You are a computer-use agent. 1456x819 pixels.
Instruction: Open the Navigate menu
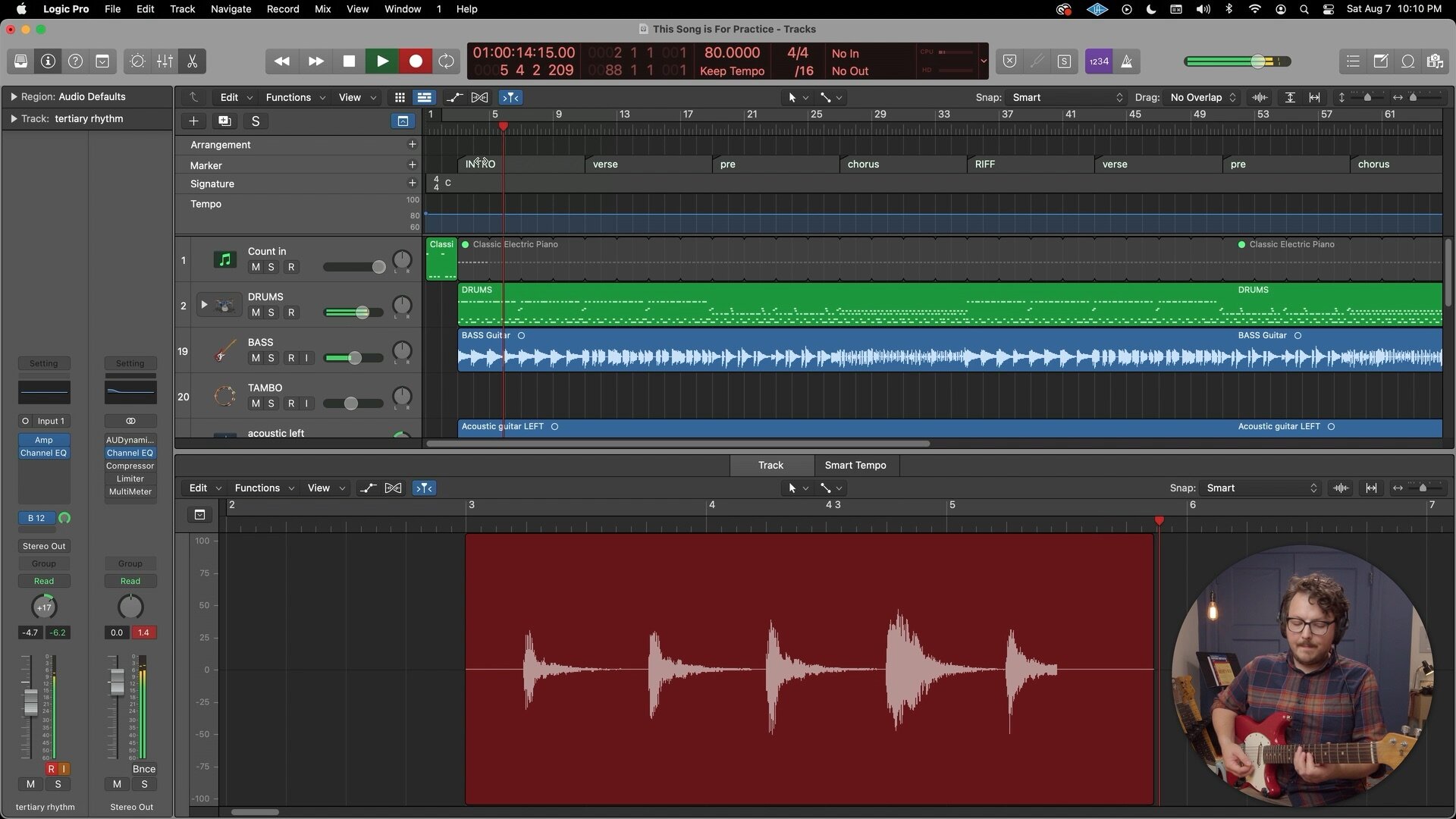pyautogui.click(x=231, y=9)
